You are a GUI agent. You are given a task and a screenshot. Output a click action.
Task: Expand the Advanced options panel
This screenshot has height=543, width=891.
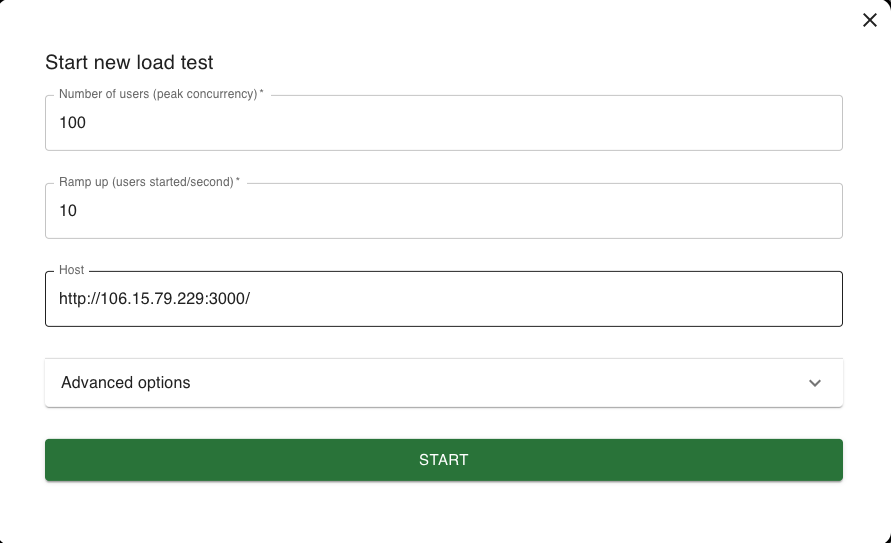[444, 383]
